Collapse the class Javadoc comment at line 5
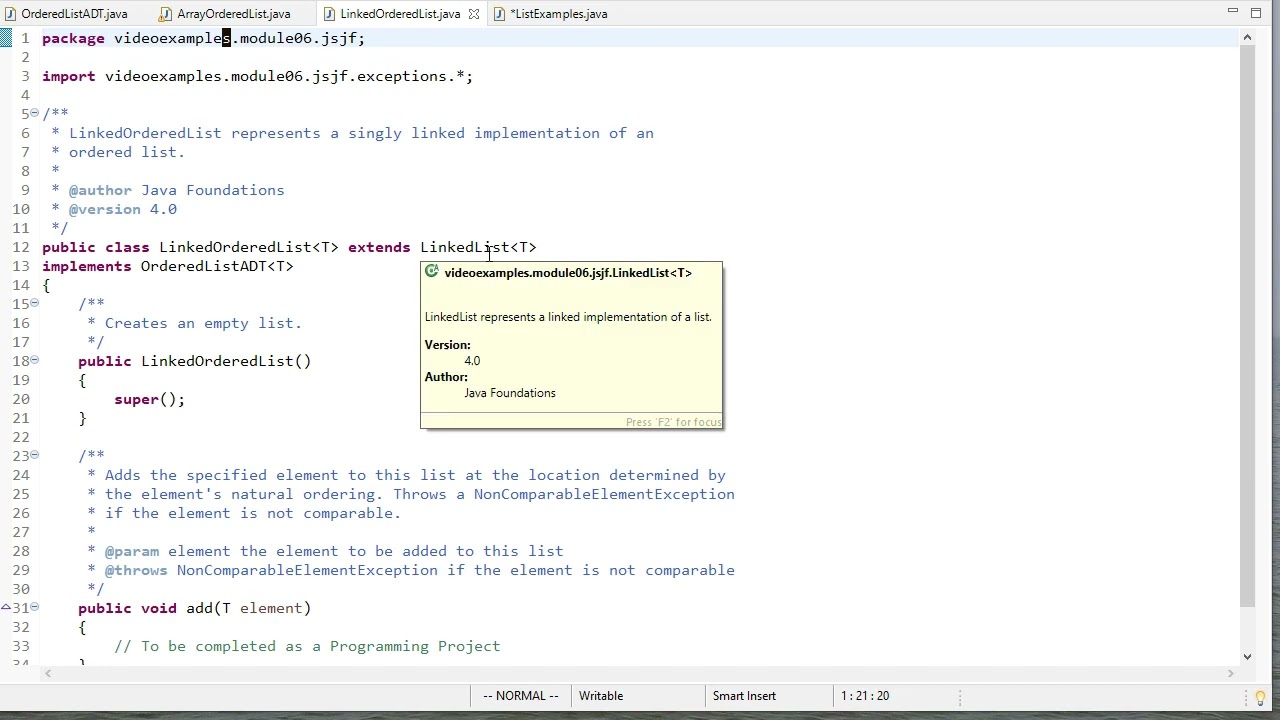This screenshot has height=720, width=1280. pos(34,113)
